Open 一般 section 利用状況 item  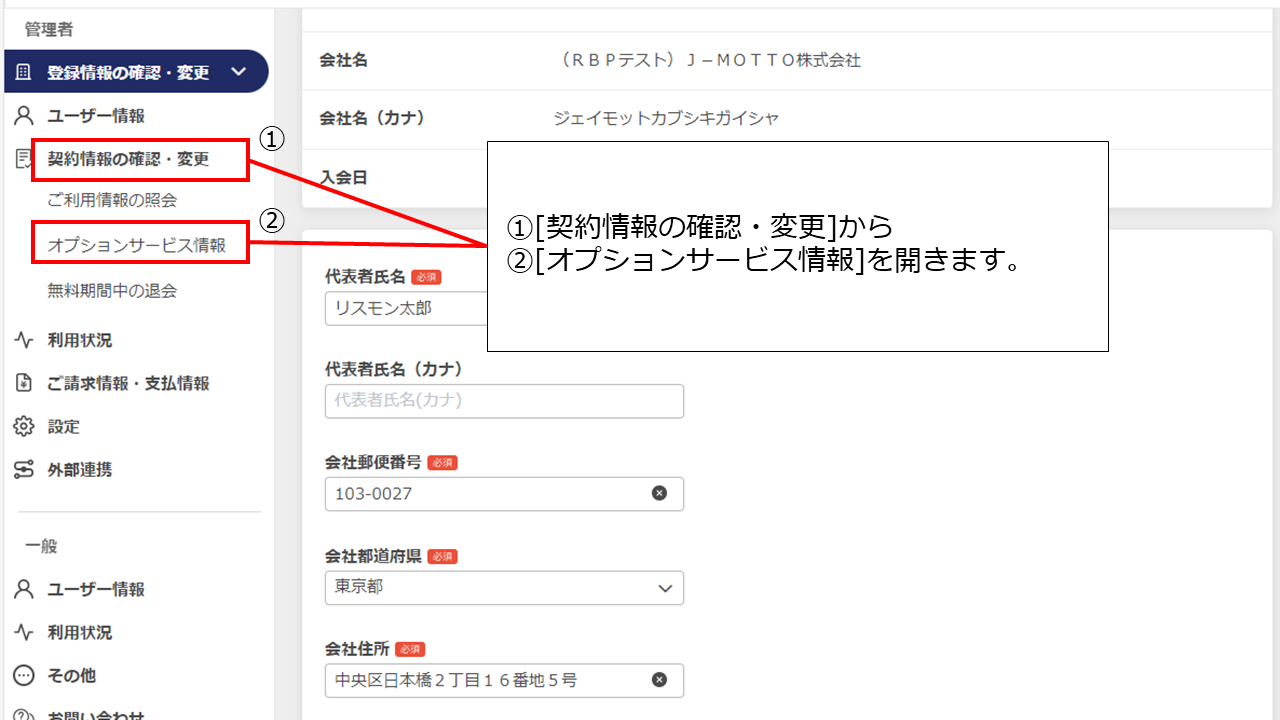(80, 633)
